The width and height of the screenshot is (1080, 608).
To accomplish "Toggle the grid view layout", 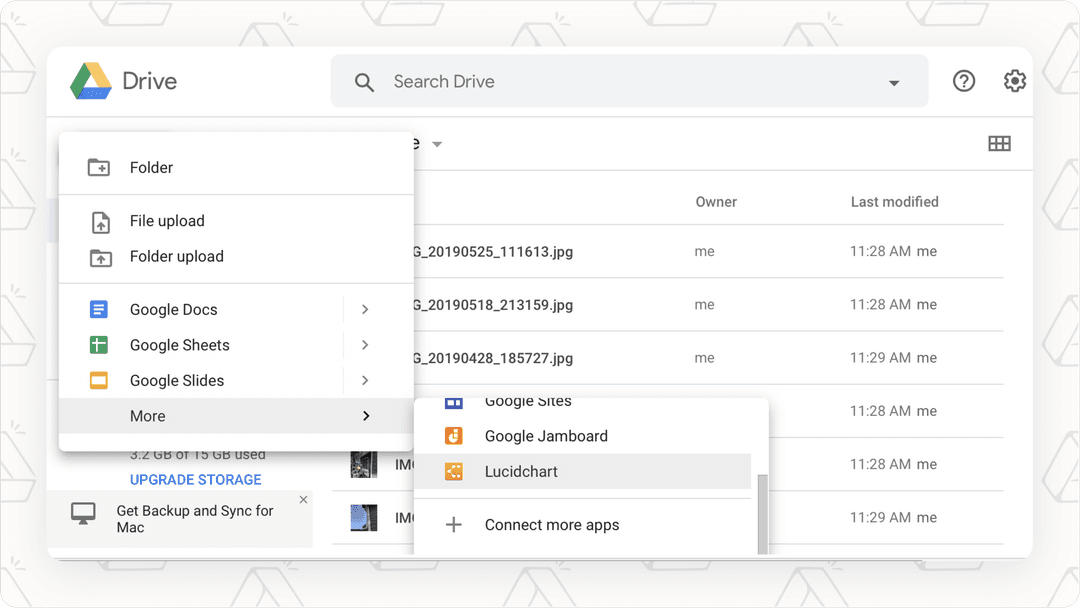I will tap(1000, 143).
